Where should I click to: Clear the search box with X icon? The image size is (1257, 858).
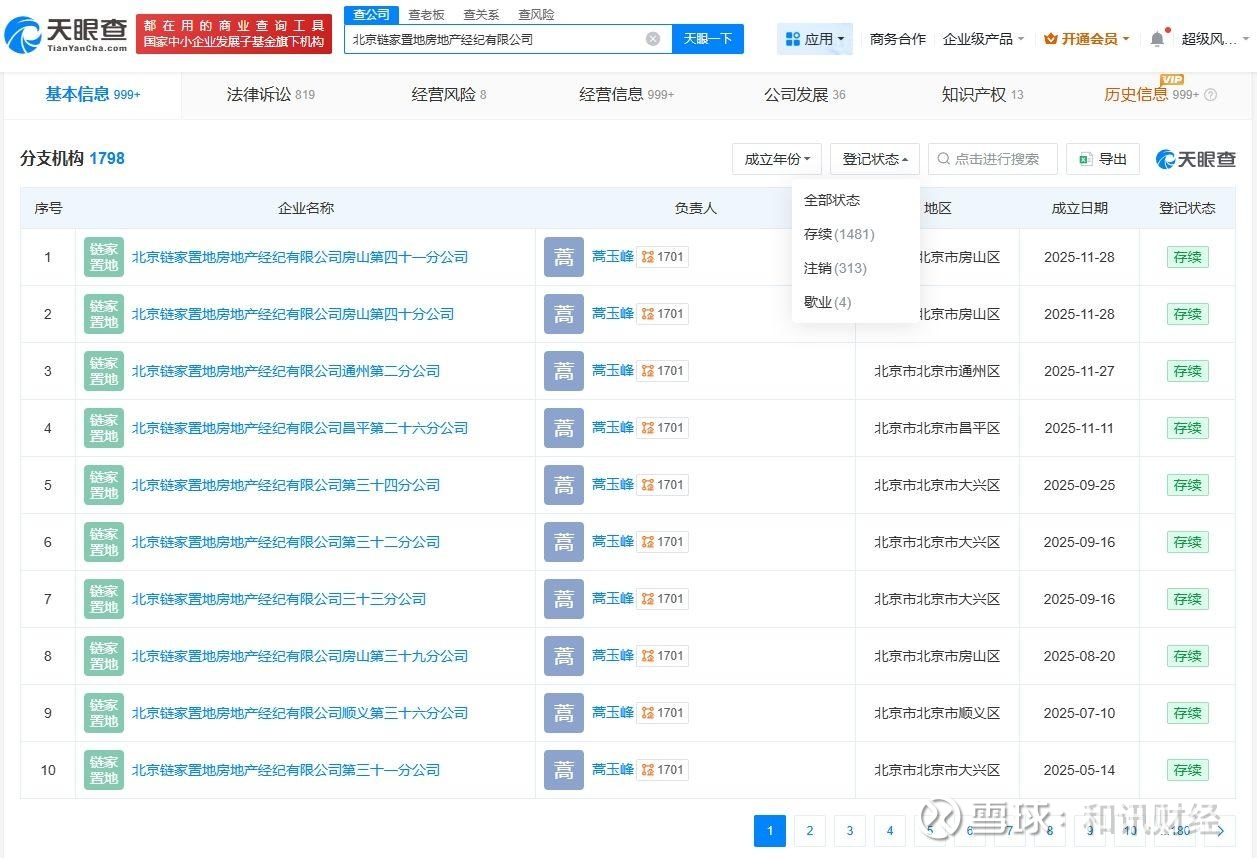coord(653,39)
